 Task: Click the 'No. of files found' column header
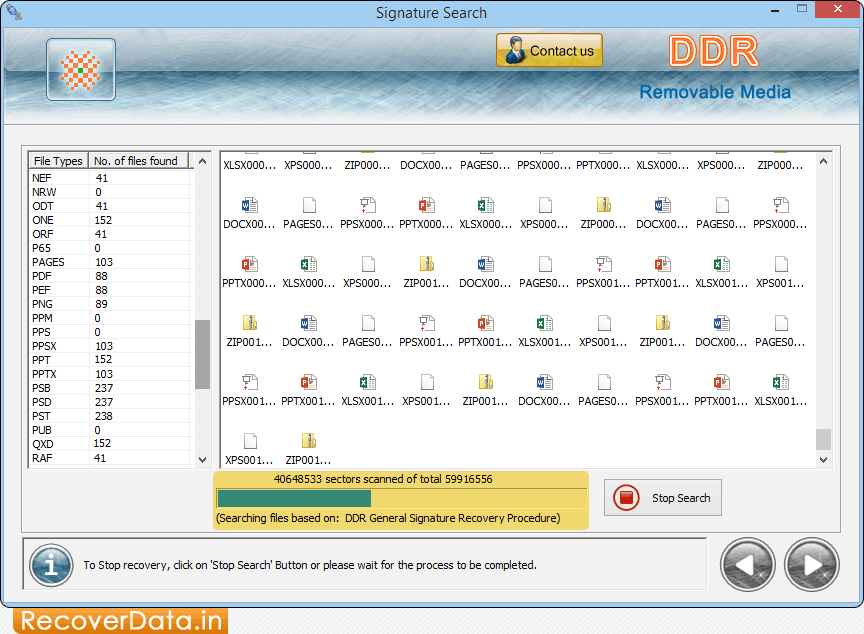pos(137,161)
